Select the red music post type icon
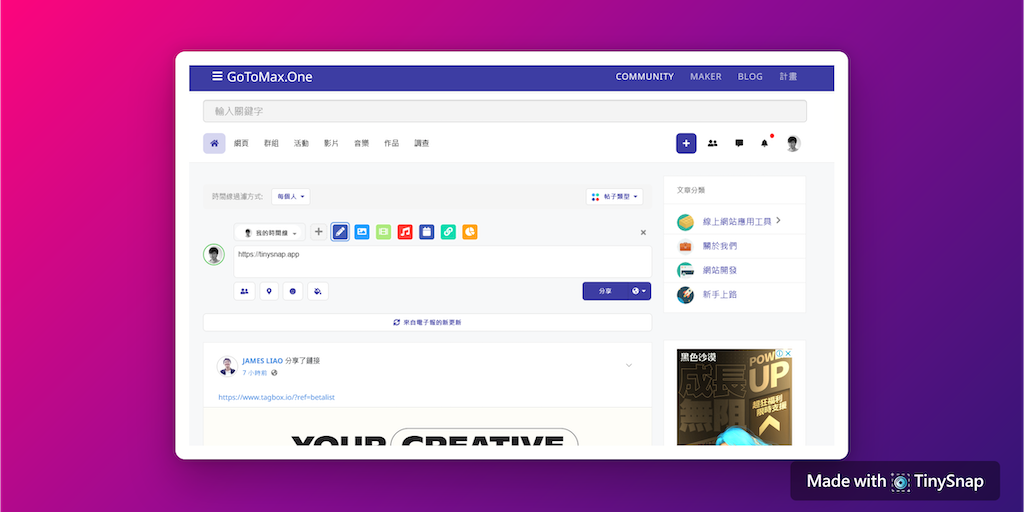The image size is (1024, 512). pos(405,232)
